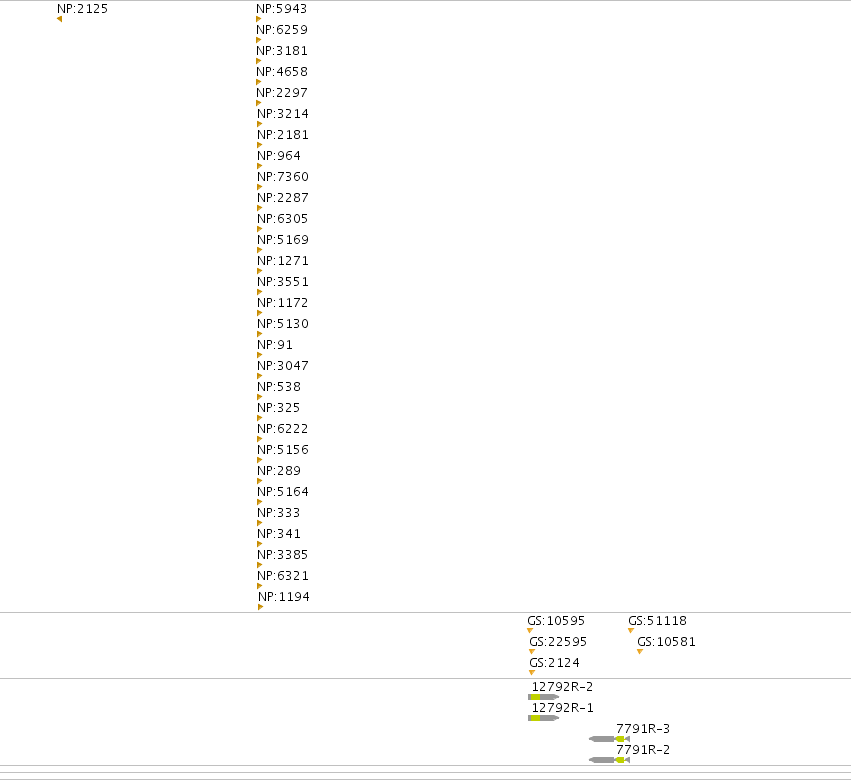Screen dimensions: 851x780
Task: Click the NP:325 feature label
Action: coord(279,408)
